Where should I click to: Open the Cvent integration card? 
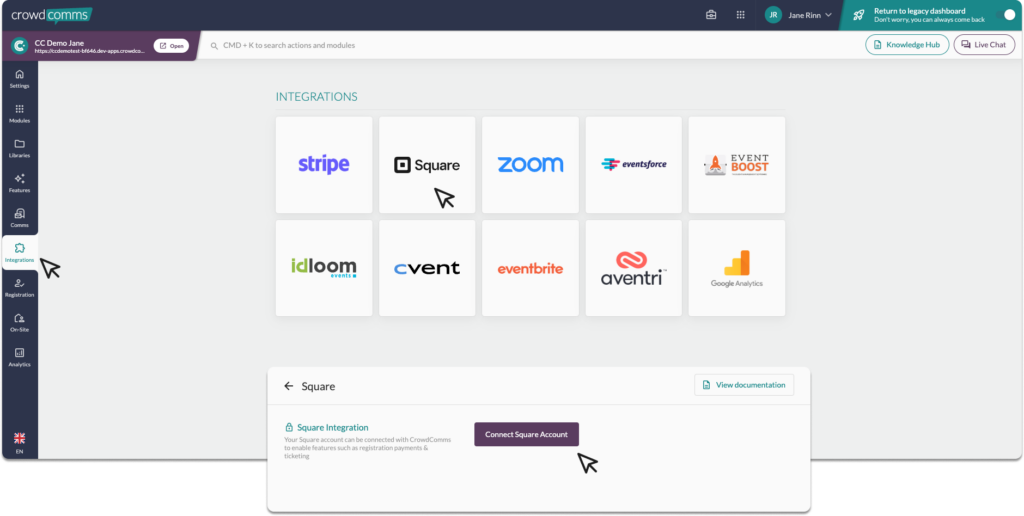[x=427, y=268]
